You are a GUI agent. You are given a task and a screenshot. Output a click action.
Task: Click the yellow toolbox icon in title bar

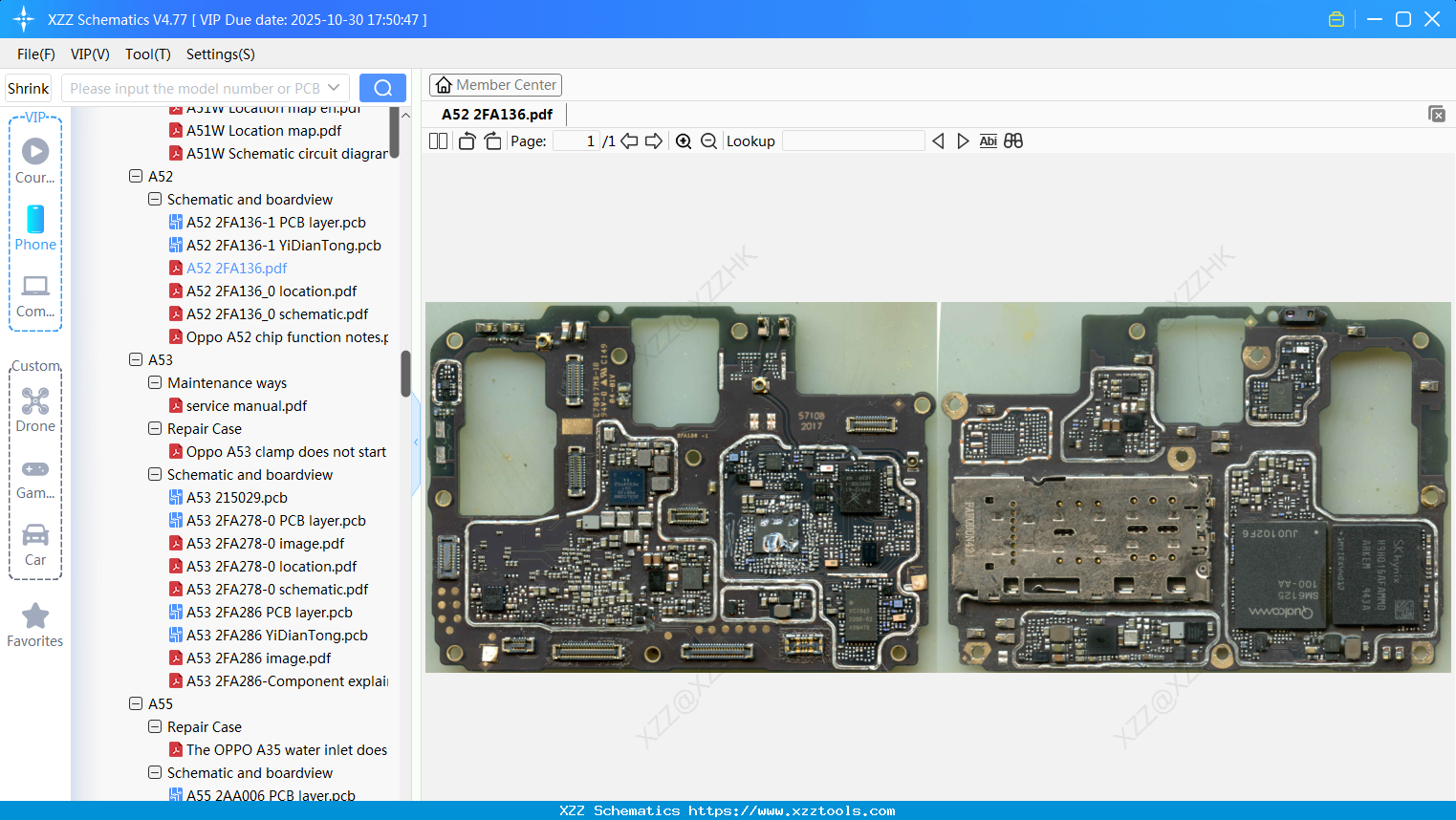coord(1336,19)
